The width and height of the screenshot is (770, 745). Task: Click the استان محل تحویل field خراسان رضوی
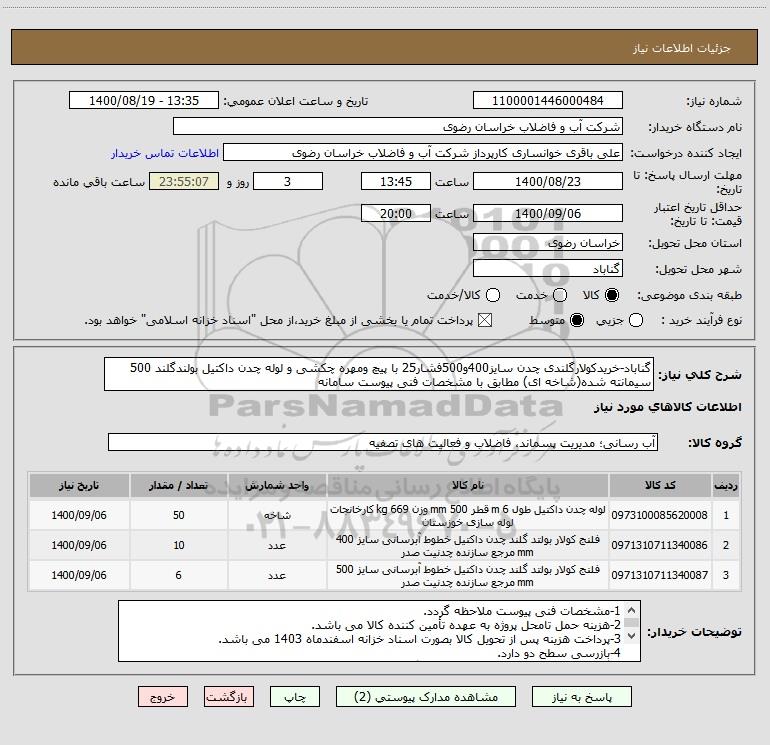(548, 242)
